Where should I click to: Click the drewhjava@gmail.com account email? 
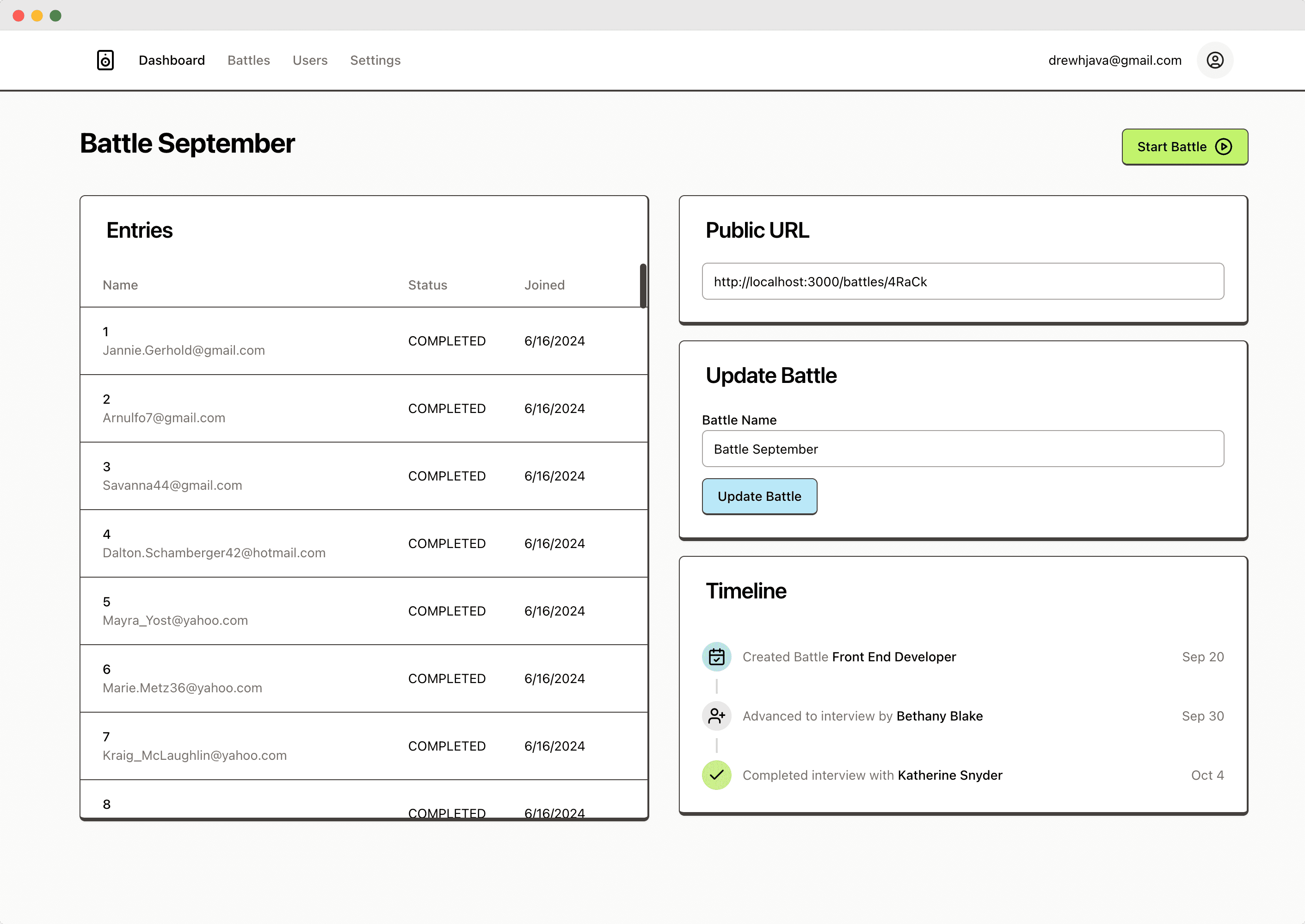pos(1114,60)
